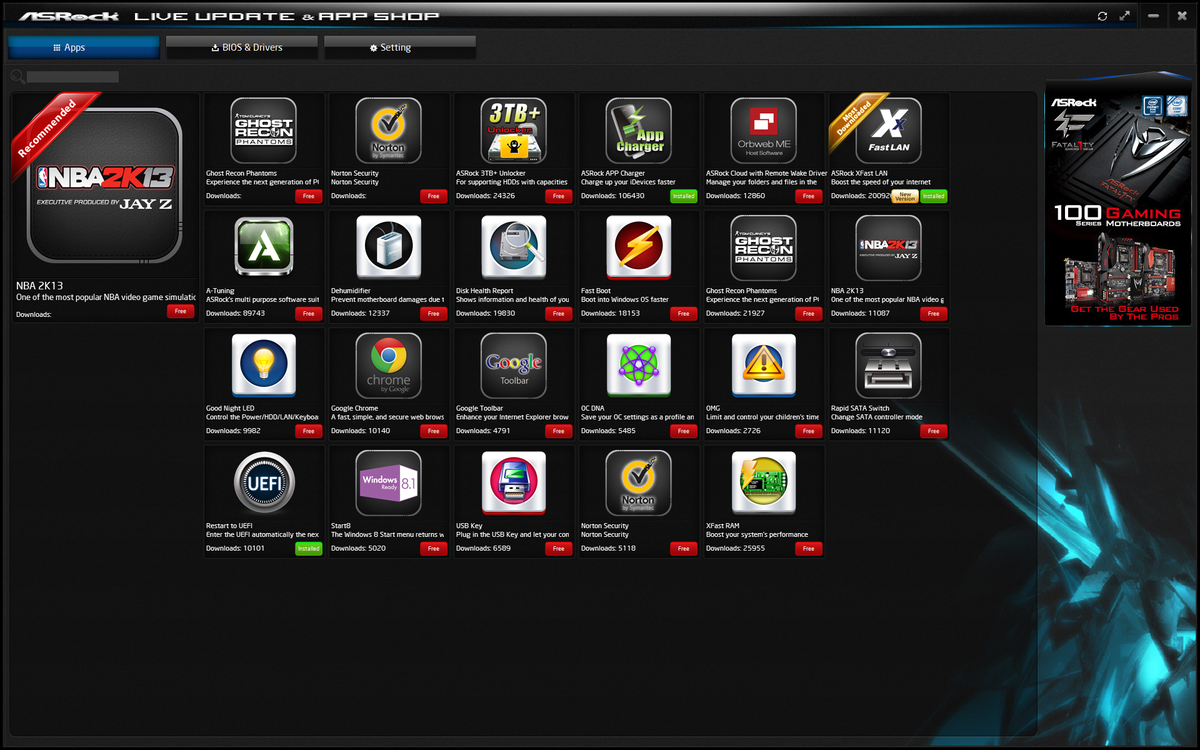This screenshot has width=1200, height=750.
Task: Click the search magnifier icon
Action: 18,75
